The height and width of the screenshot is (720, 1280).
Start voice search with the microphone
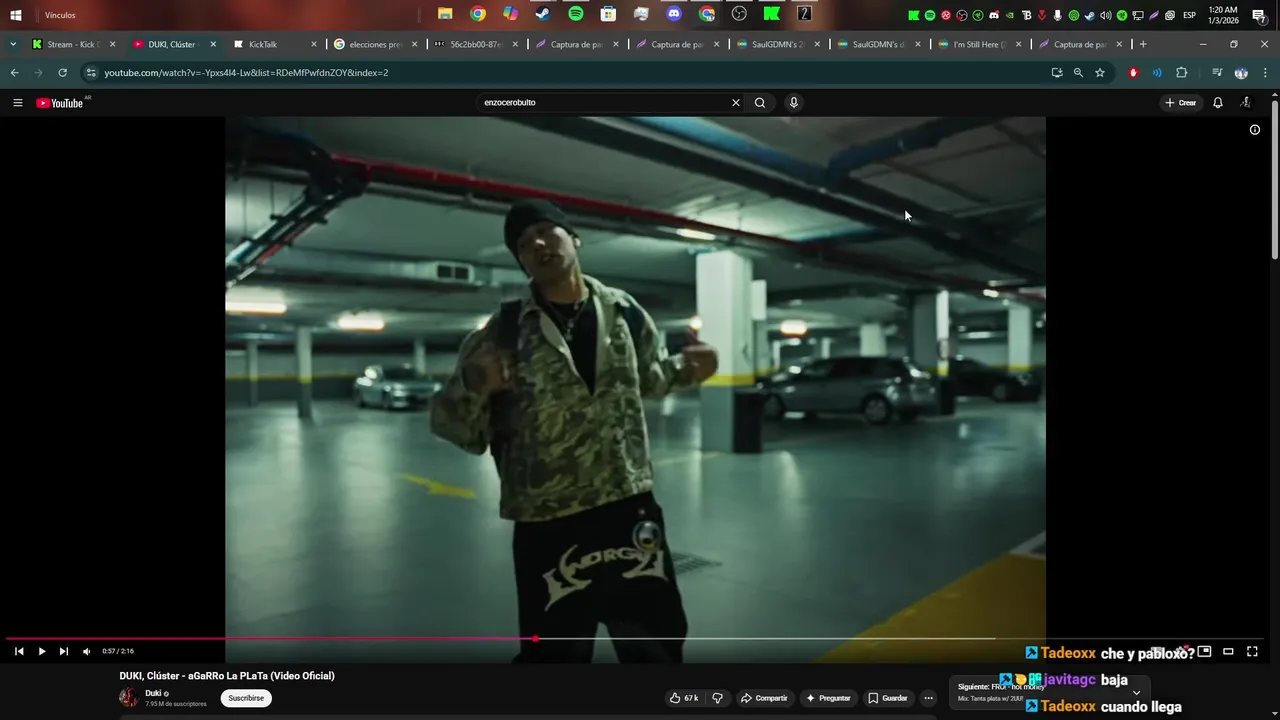tap(794, 103)
